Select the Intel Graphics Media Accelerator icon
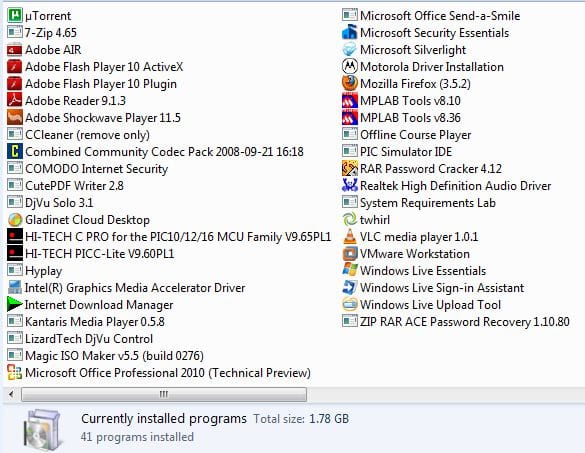 (x=15, y=288)
